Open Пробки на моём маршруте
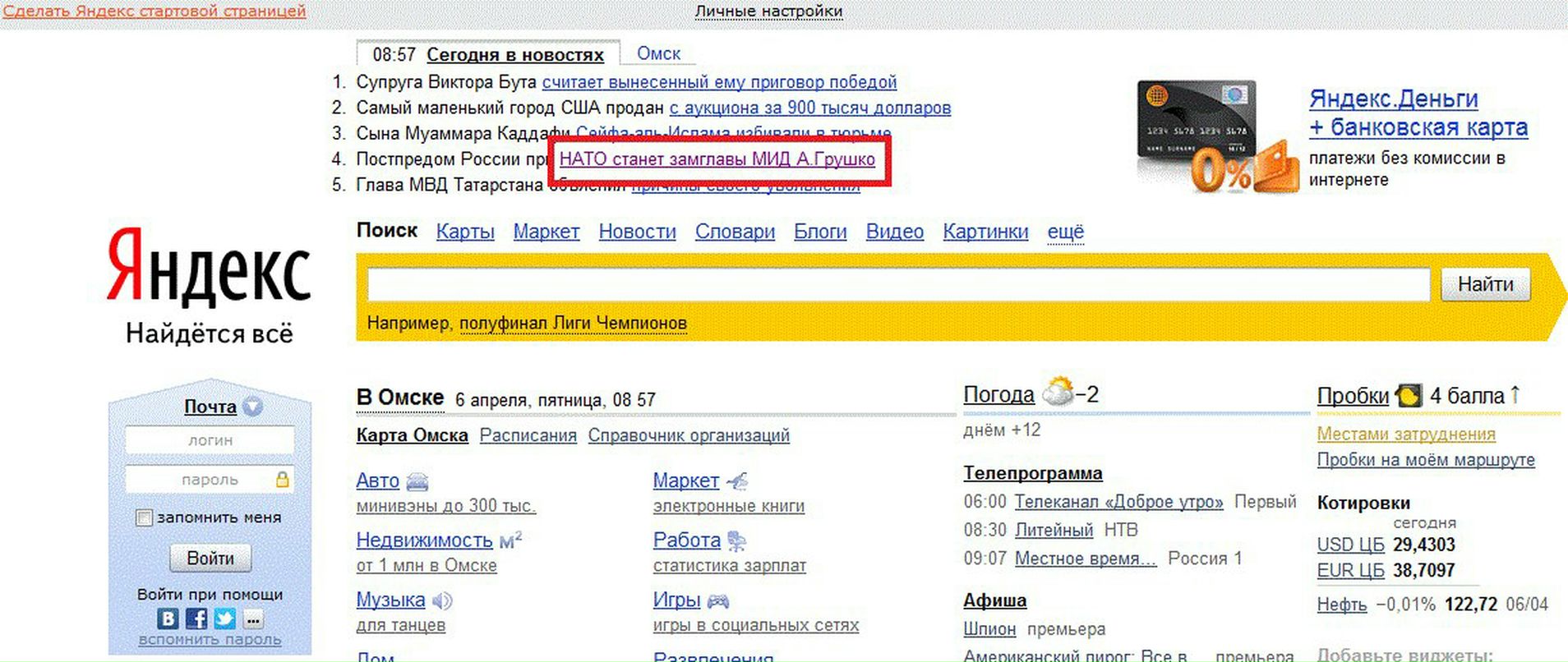The width and height of the screenshot is (1568, 662). 1426,460
